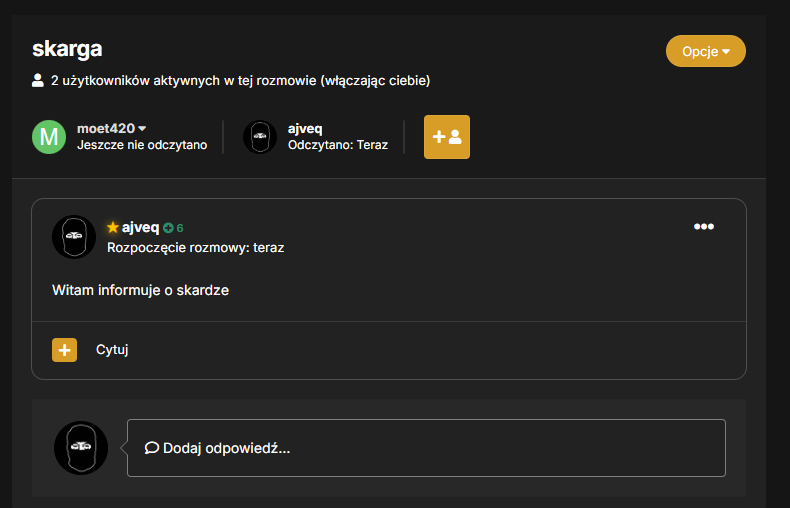Click the Cytuj quote link
The width and height of the screenshot is (790, 508).
(x=112, y=350)
